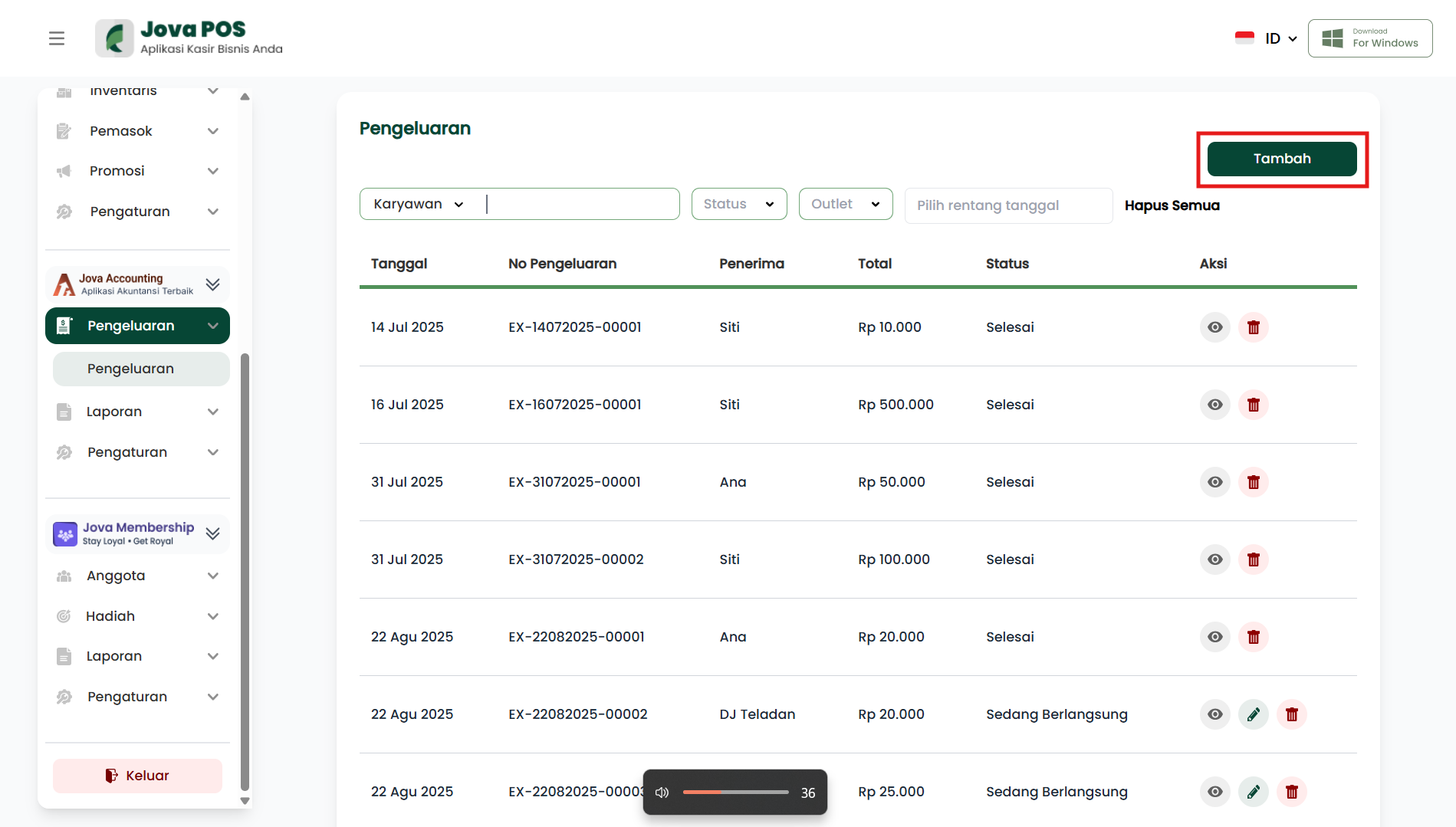Open the Karyawan search type dropdown
Viewport: 1456px width, 827px height.
coord(419,204)
